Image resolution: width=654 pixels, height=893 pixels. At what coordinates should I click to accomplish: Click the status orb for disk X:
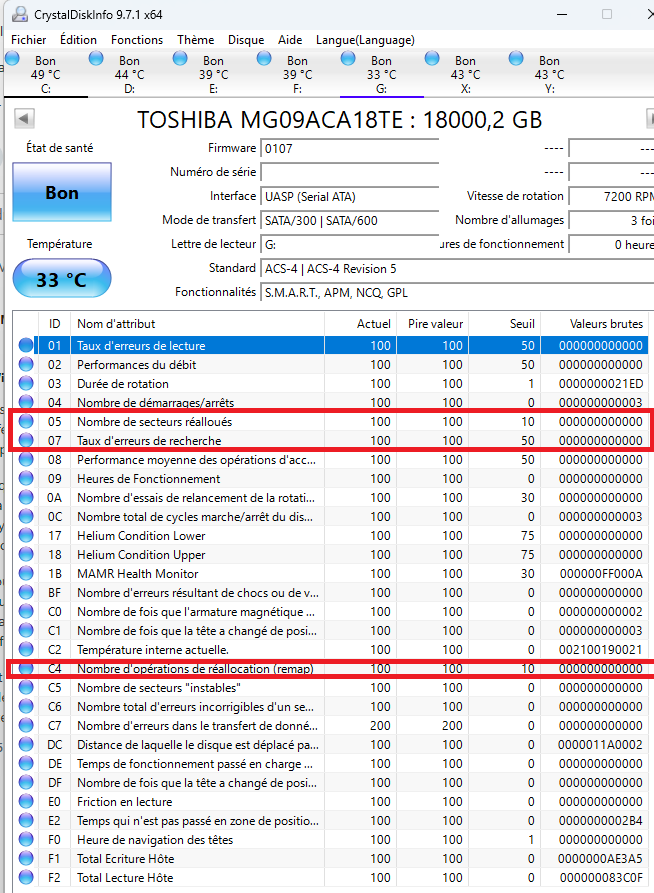click(432, 58)
